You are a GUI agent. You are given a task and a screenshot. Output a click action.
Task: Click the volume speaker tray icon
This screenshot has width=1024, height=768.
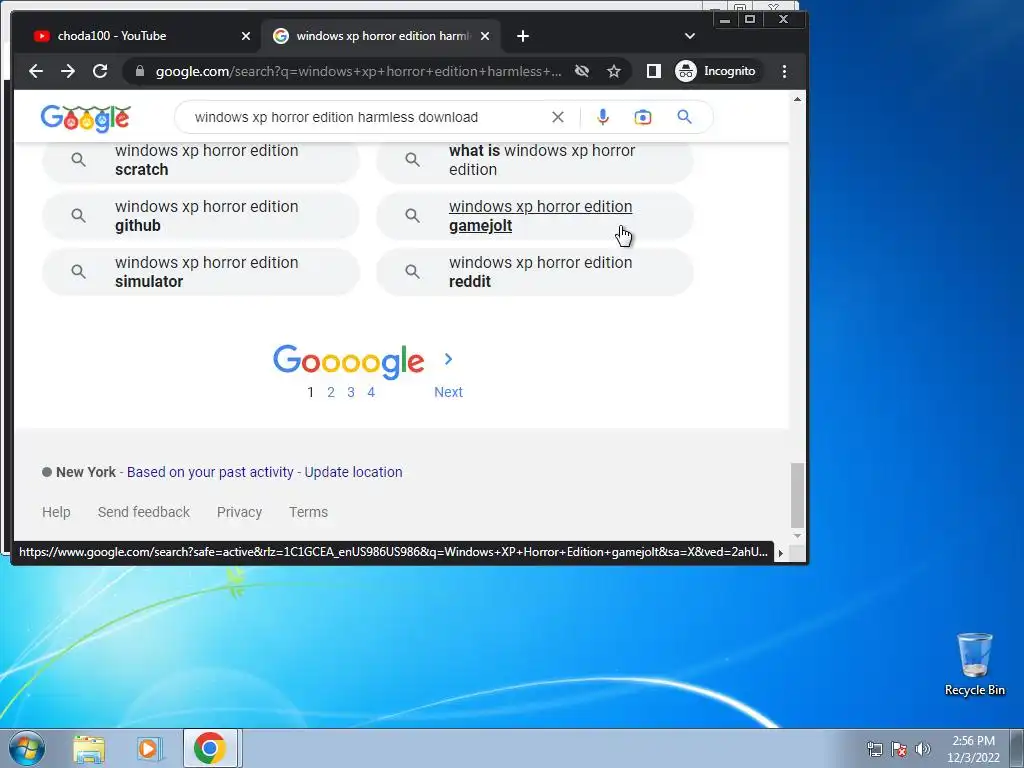click(922, 749)
